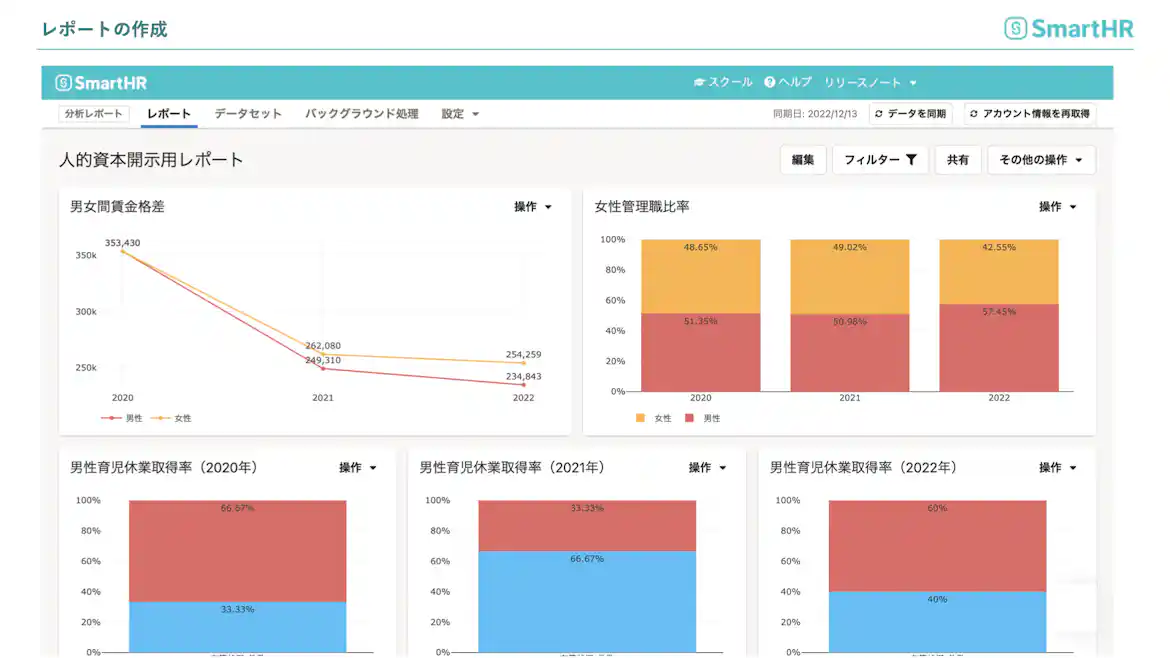
Task: Click the 共有 button
Action: tap(958, 159)
